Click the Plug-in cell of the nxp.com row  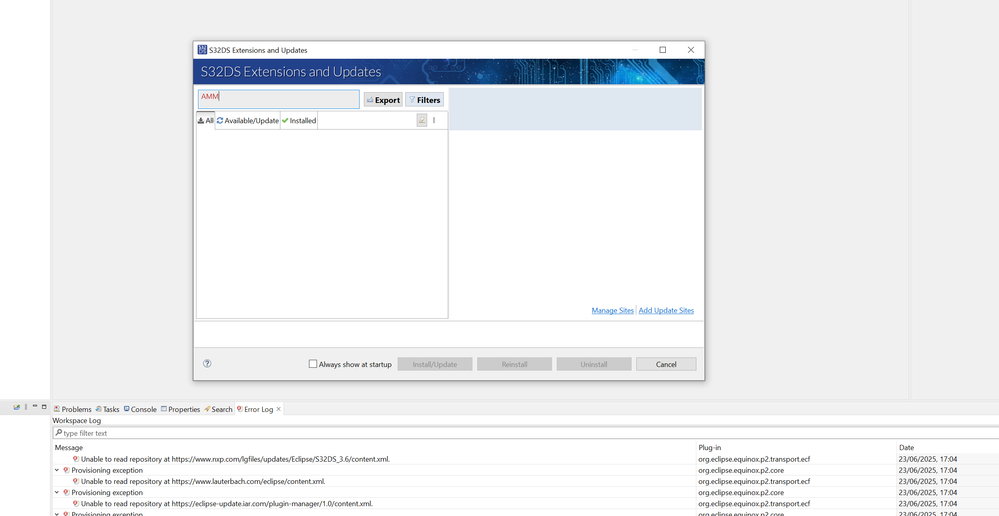(x=754, y=459)
